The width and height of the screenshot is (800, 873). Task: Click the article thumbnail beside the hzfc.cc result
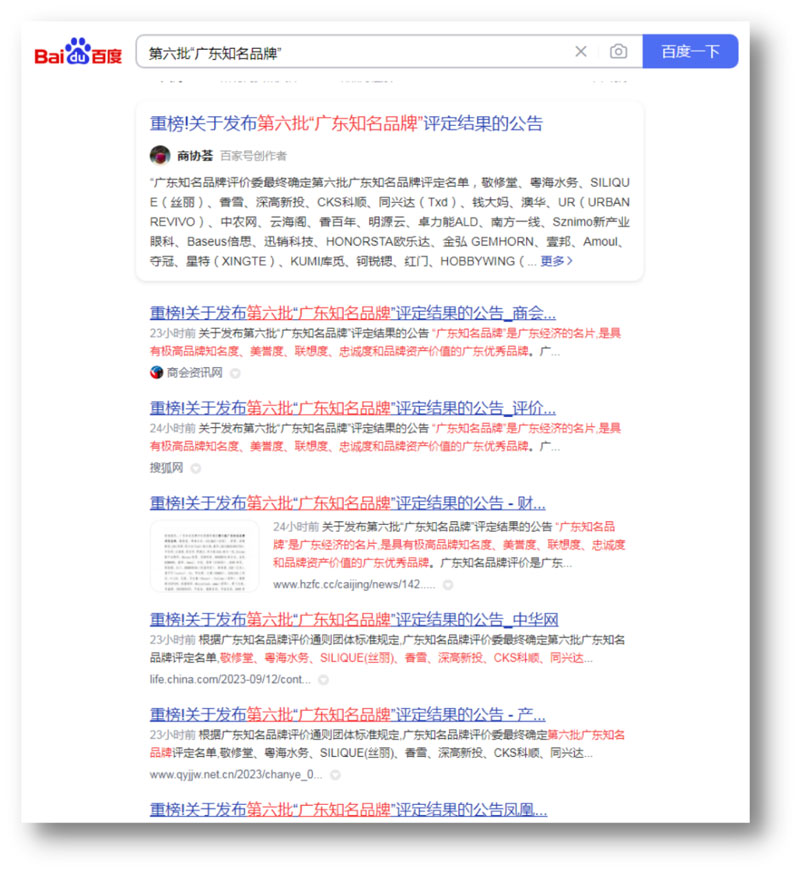click(205, 556)
